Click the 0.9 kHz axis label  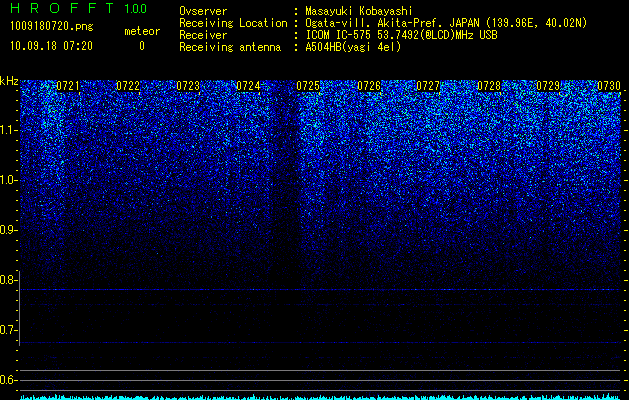tap(8, 230)
